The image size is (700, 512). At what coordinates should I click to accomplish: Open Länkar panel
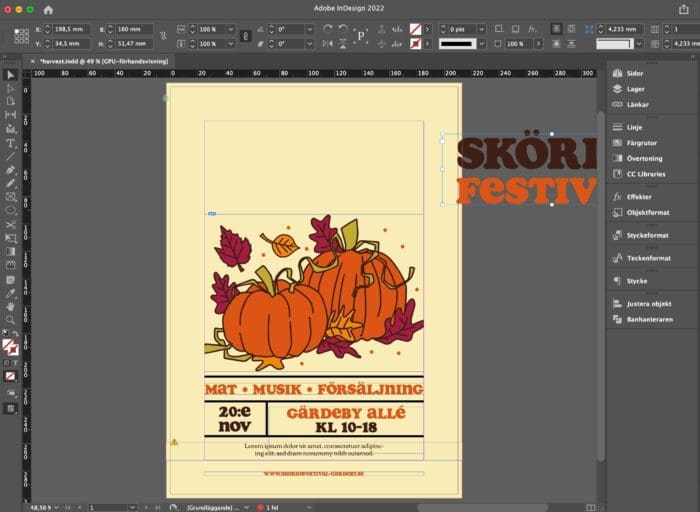tap(637, 104)
